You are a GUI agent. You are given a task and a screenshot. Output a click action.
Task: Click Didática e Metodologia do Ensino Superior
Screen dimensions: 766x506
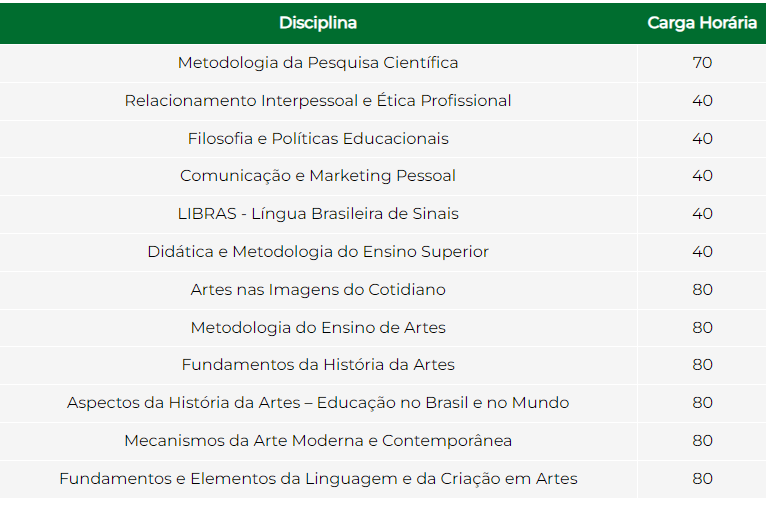point(318,252)
